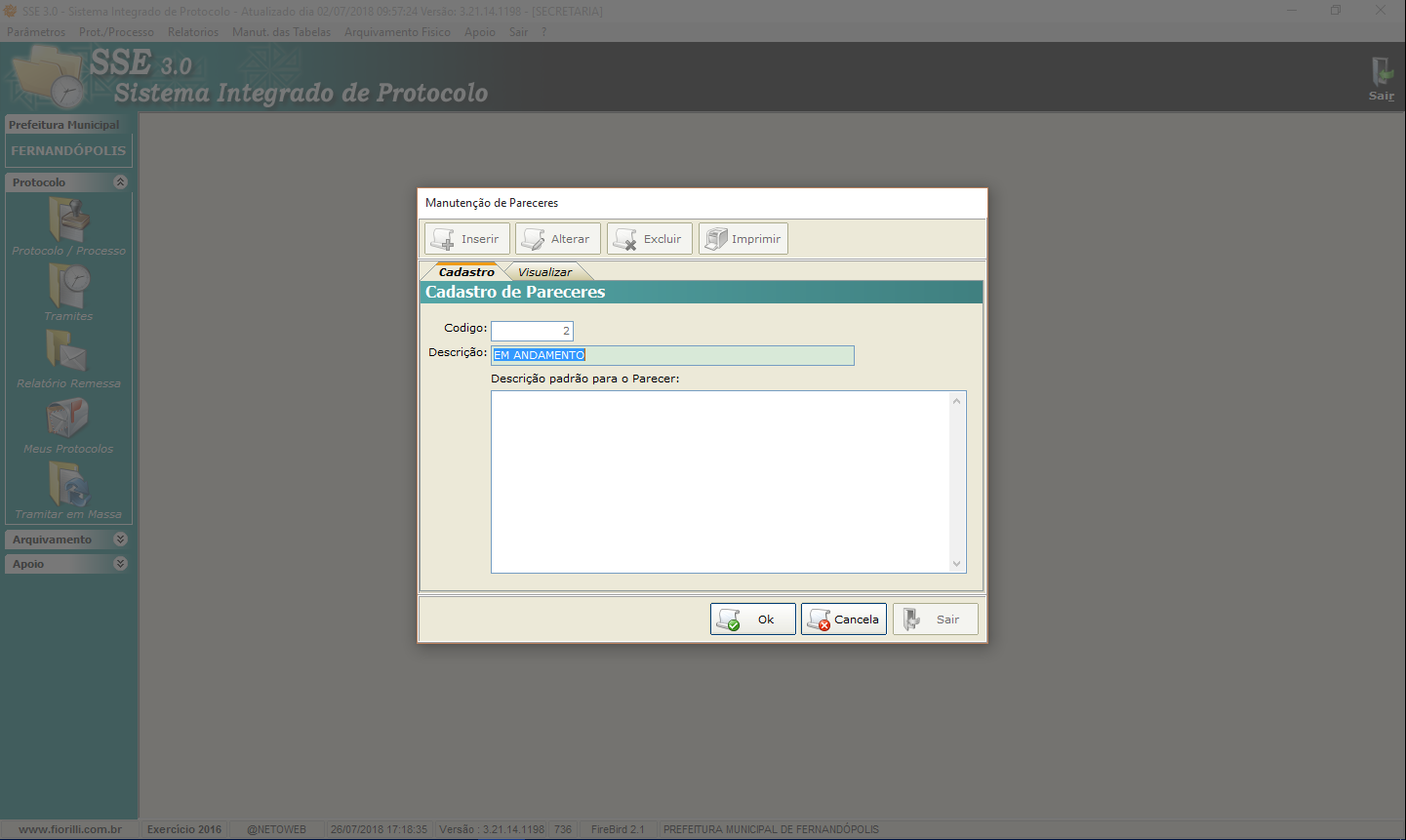The width and height of the screenshot is (1406, 840).
Task: Open Manut. das Tabelas menu
Action: (281, 32)
